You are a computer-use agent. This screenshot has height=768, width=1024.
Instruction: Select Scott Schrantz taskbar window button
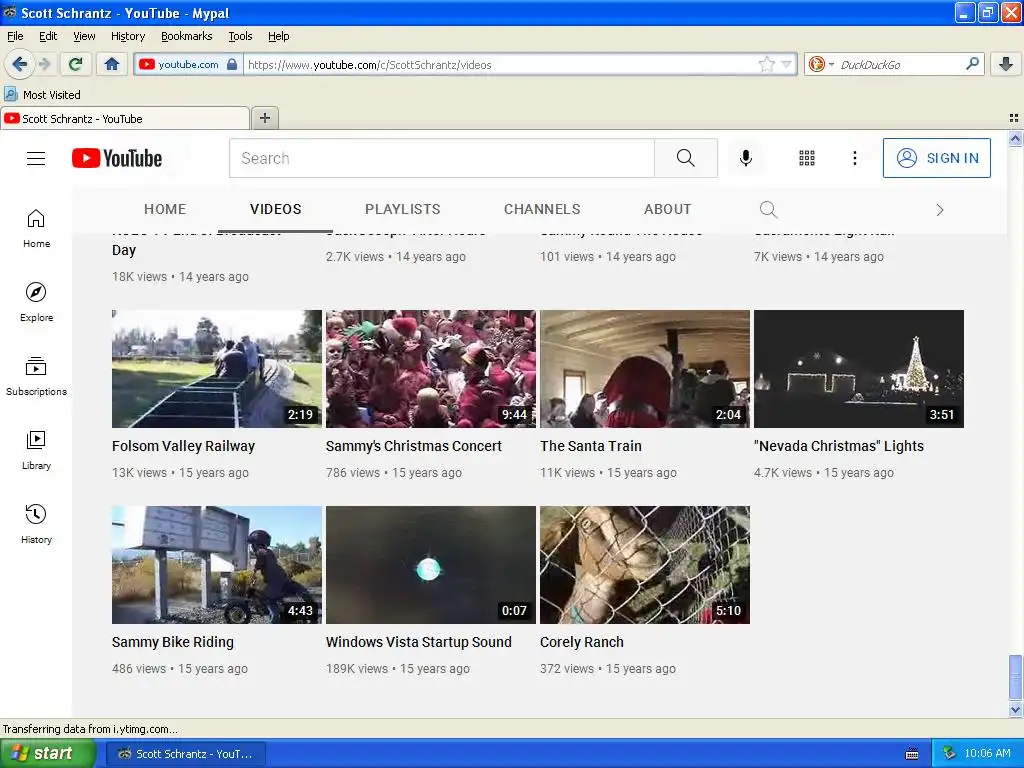coord(186,754)
